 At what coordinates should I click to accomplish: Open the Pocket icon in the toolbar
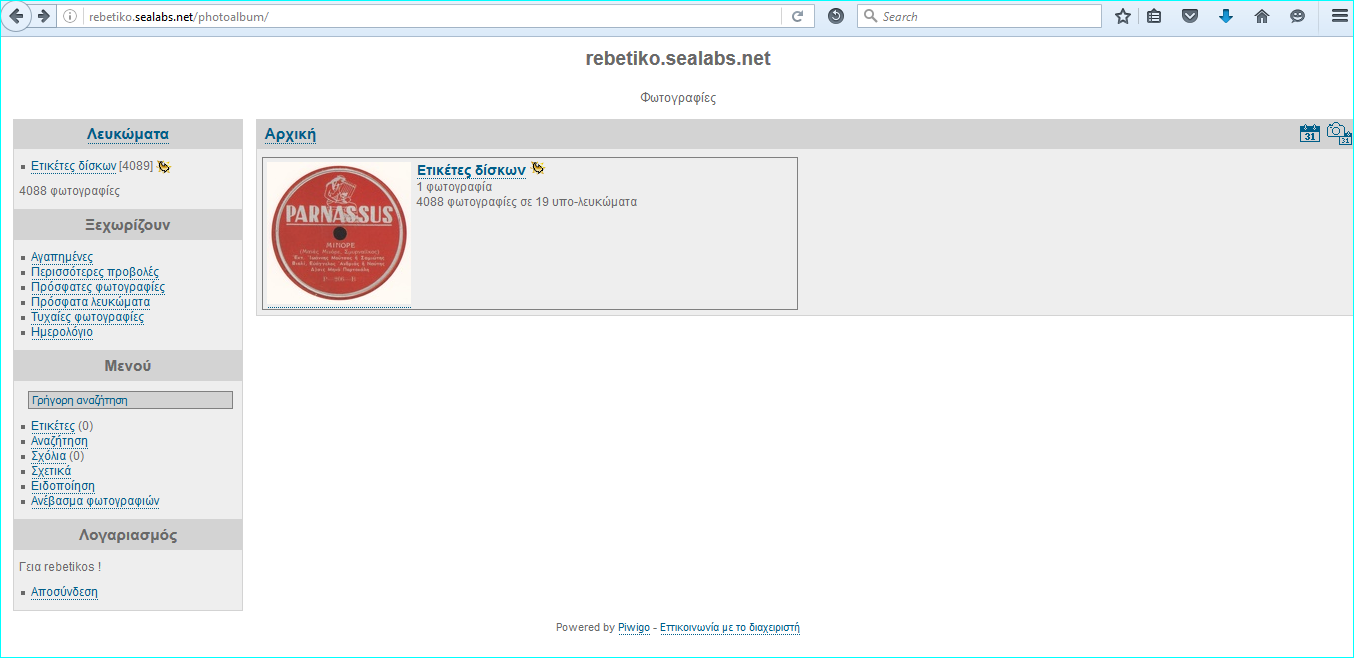click(1190, 16)
